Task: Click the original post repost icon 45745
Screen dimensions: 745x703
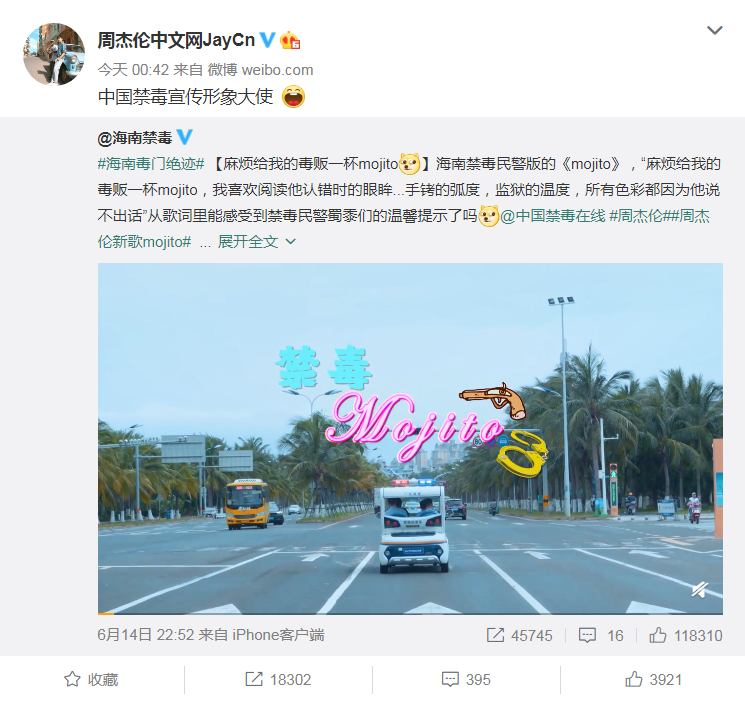Action: 519,636
